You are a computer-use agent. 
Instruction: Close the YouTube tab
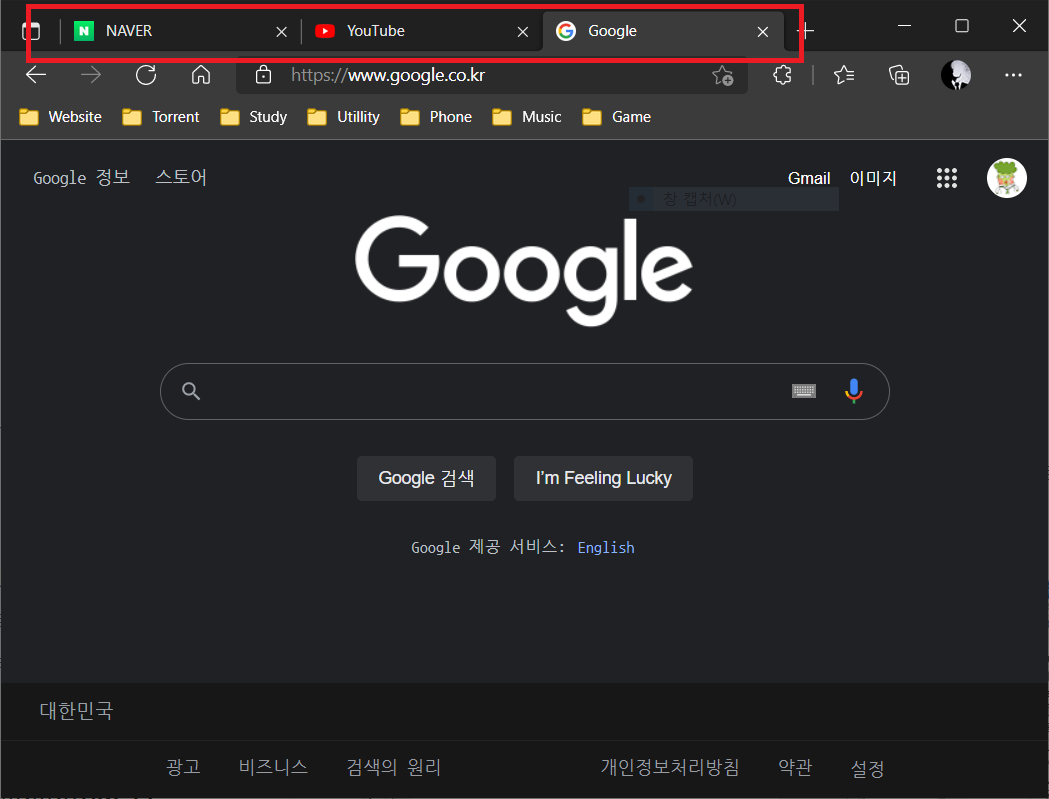tap(523, 31)
